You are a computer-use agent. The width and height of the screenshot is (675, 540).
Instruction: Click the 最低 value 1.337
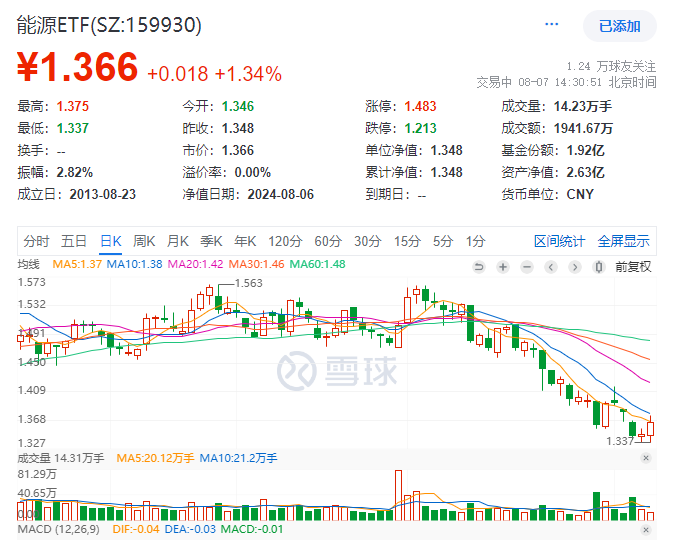pos(73,128)
